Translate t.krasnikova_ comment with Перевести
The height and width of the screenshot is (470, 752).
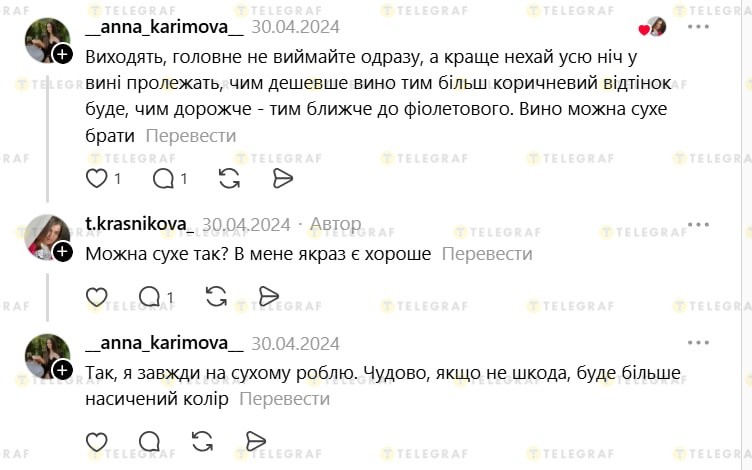487,254
